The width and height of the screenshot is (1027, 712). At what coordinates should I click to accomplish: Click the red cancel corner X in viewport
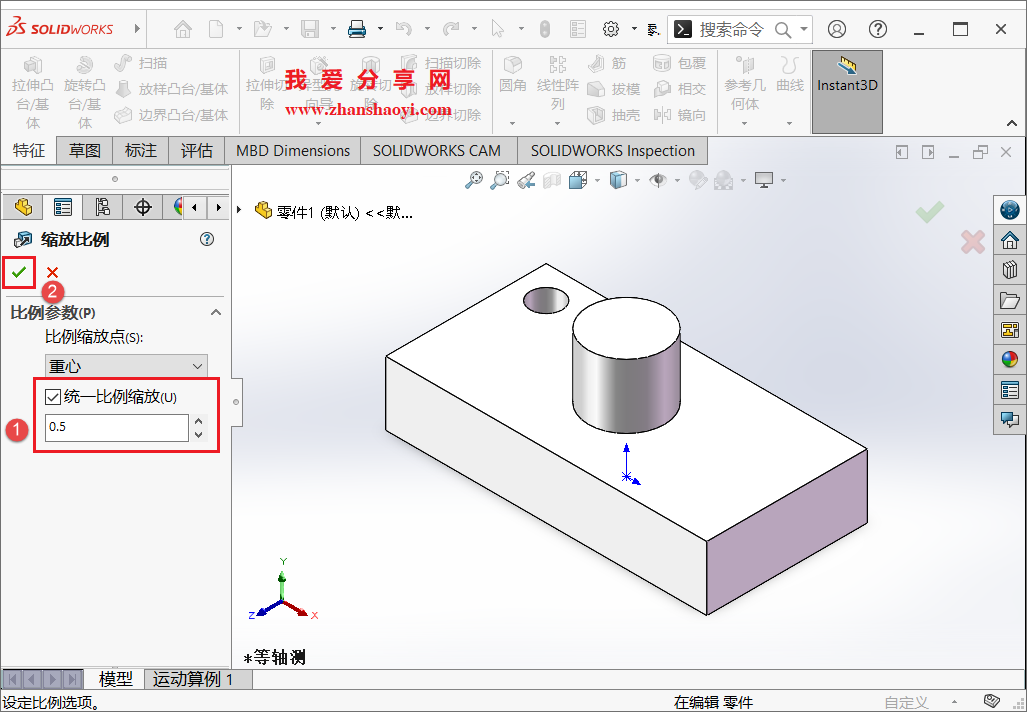coord(973,242)
